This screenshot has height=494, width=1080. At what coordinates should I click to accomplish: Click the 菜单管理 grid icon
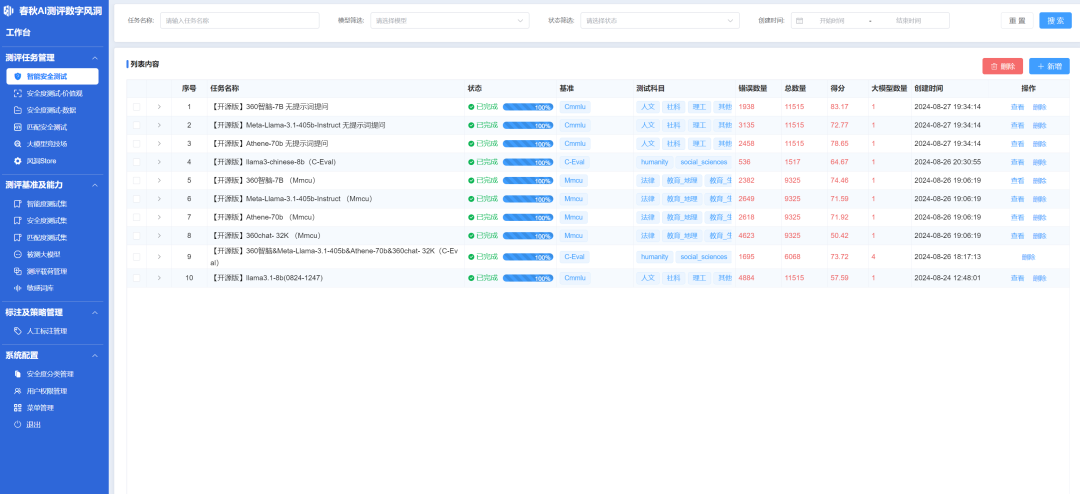click(x=17, y=408)
